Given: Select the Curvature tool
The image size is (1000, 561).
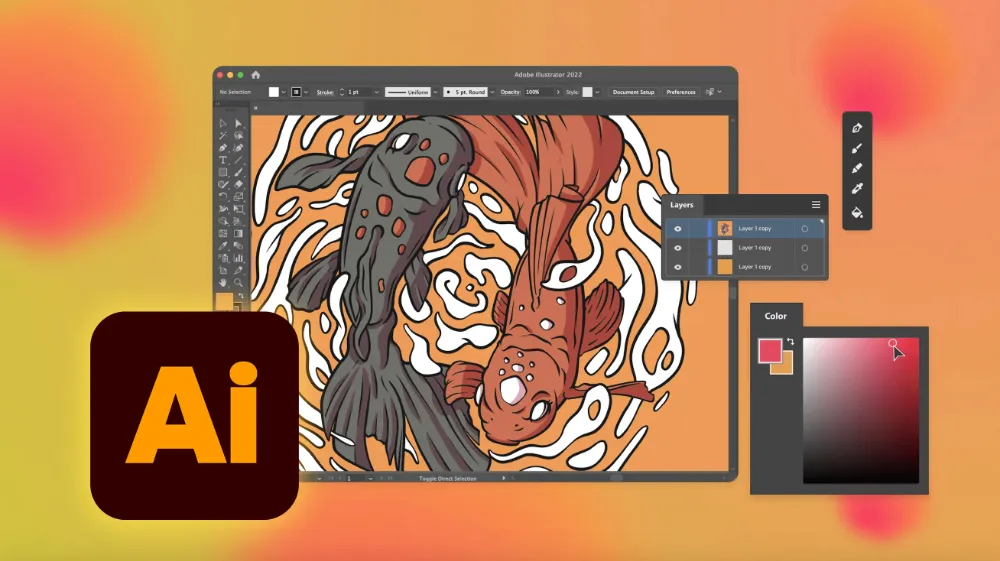Looking at the screenshot, I should pos(239,147).
